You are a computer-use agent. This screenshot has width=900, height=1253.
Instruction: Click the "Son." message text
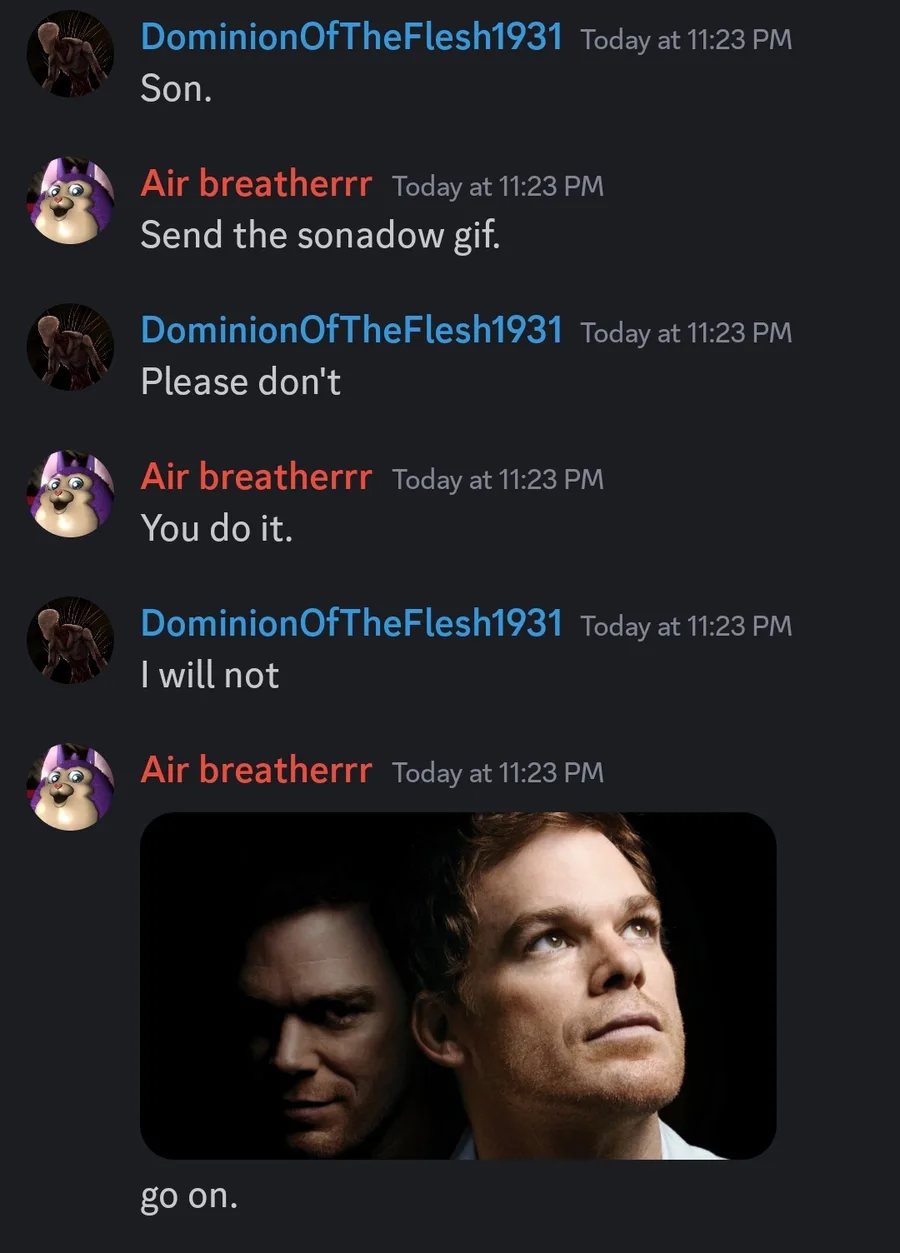pyautogui.click(x=176, y=89)
